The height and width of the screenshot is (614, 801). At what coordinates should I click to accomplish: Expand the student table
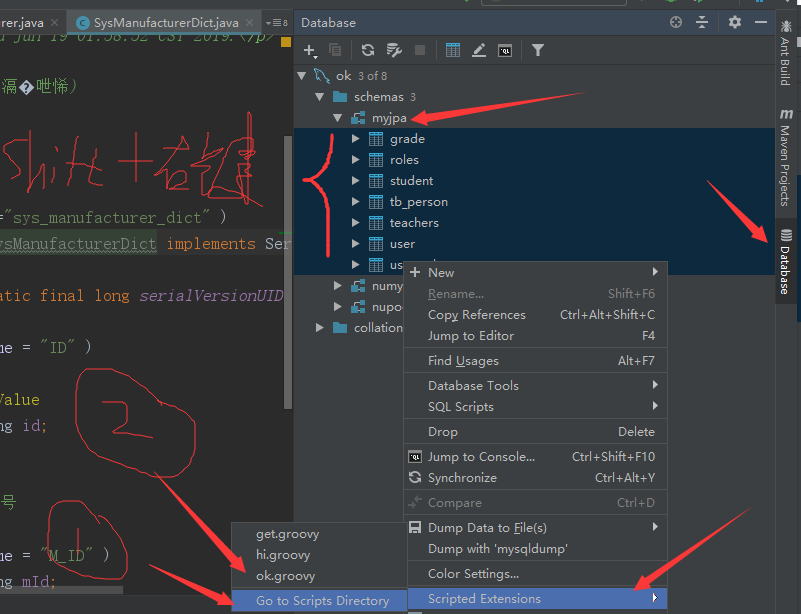pyautogui.click(x=356, y=180)
